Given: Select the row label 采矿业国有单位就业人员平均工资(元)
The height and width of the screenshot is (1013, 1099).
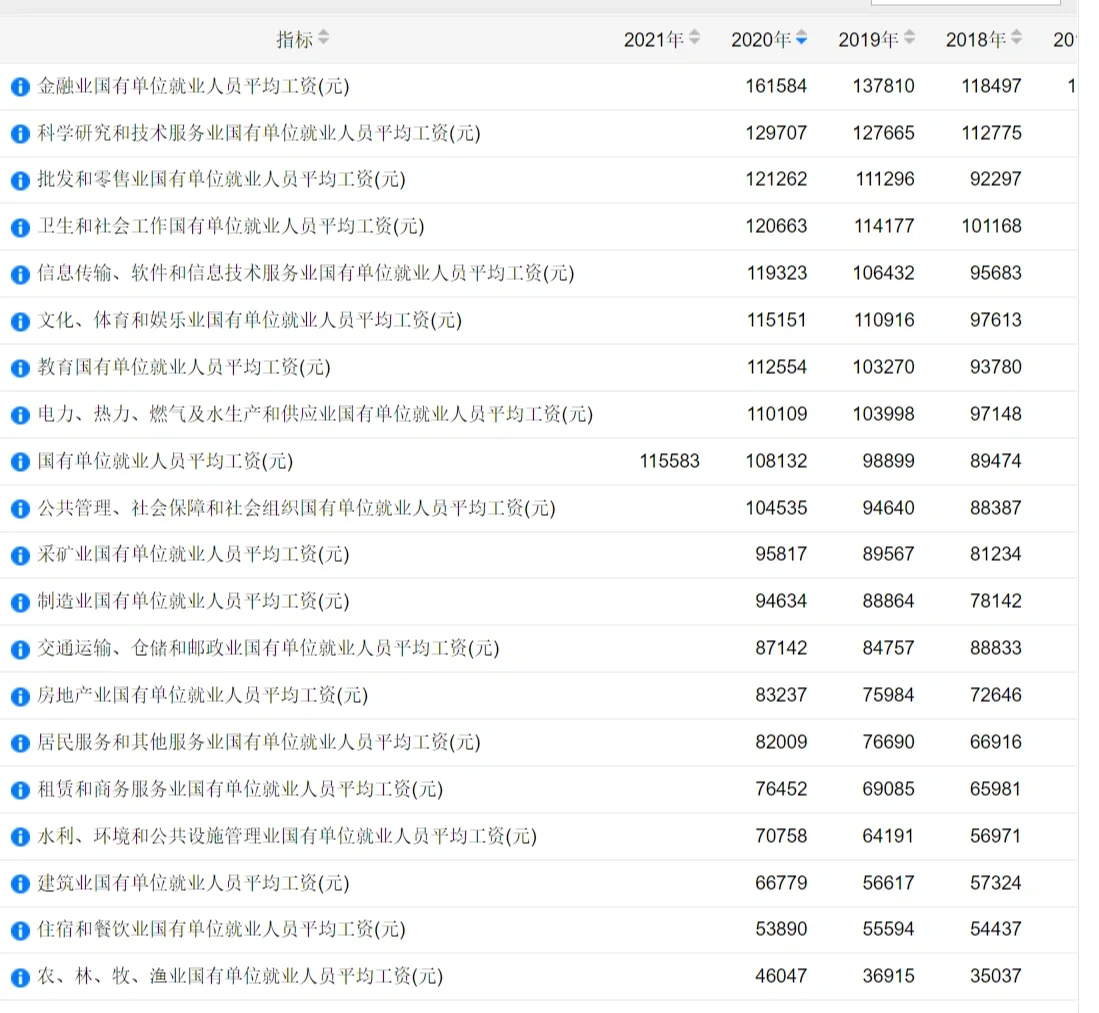Looking at the screenshot, I should click(193, 555).
